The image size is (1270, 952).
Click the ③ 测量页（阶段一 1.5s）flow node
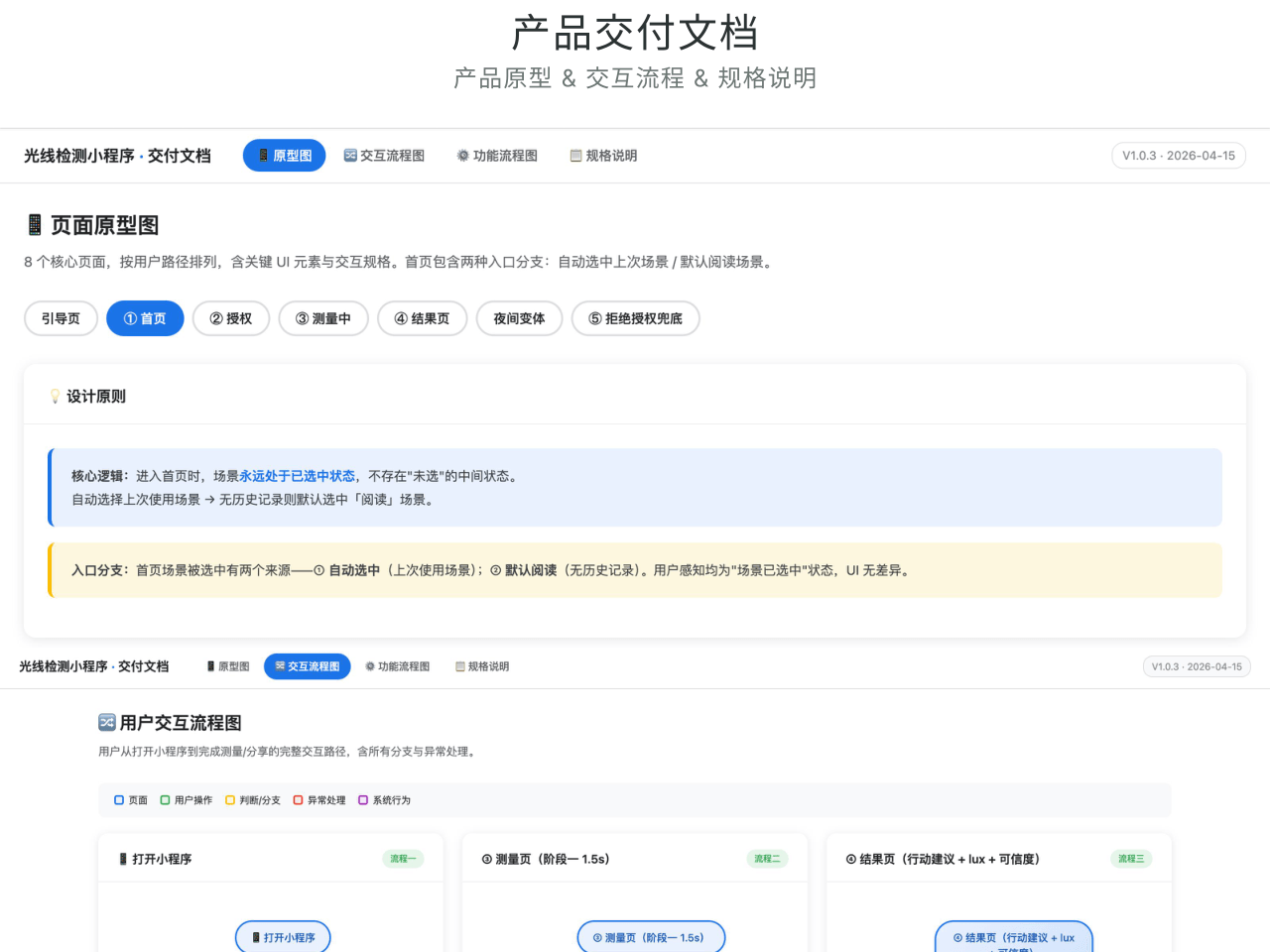coord(651,937)
